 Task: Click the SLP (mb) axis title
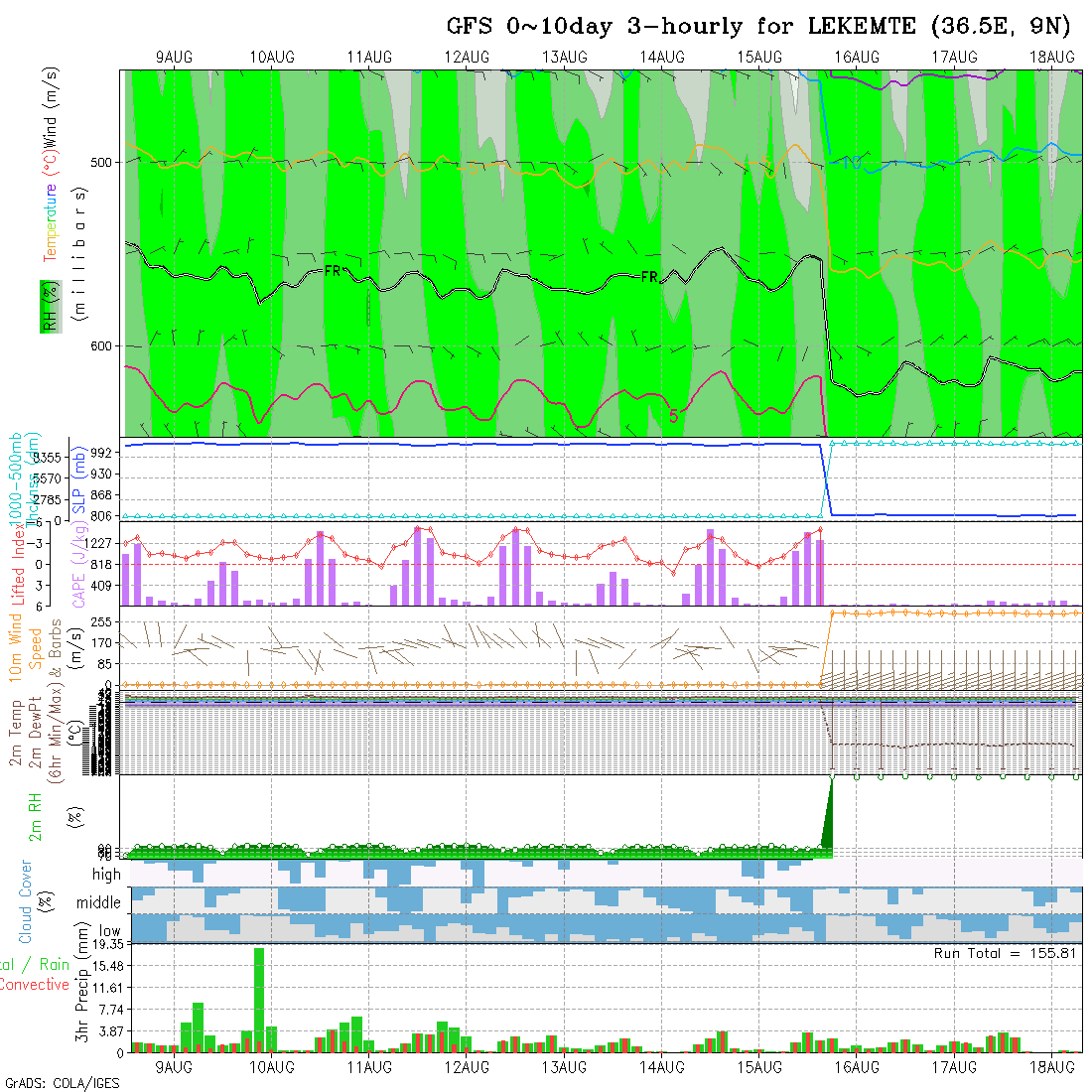click(78, 480)
